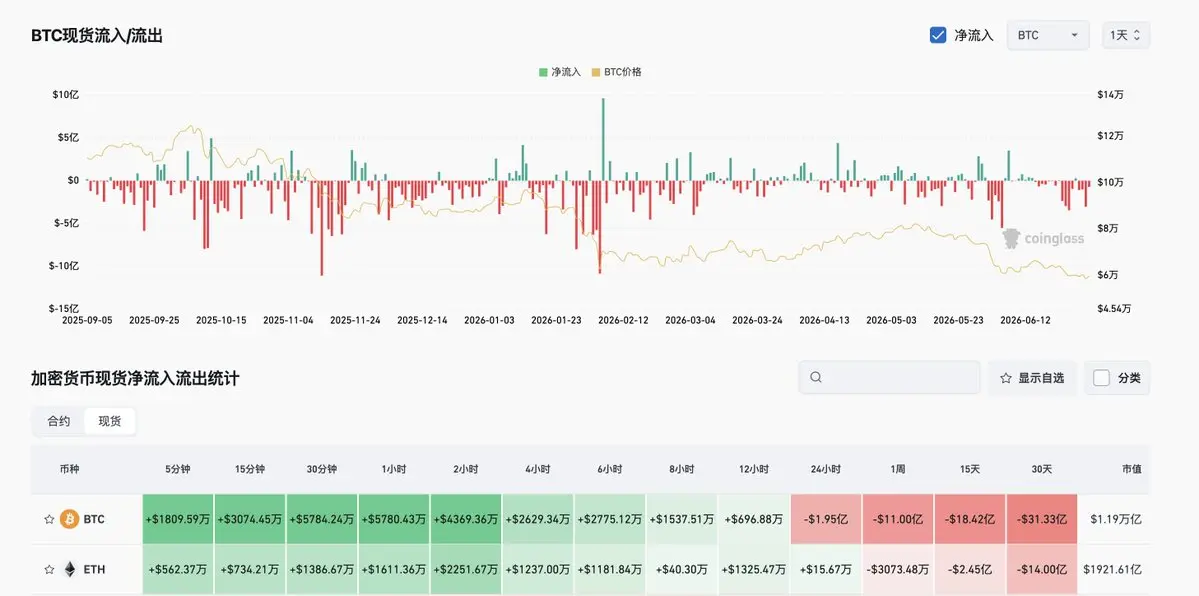Image resolution: width=1199 pixels, height=596 pixels.
Task: Click the Ethereum diamond logo
Action: (x=70, y=569)
